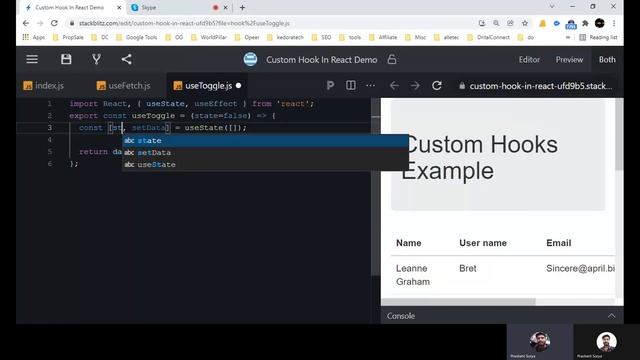Open the Reading list
This screenshot has width=640, height=360.
click(598, 37)
